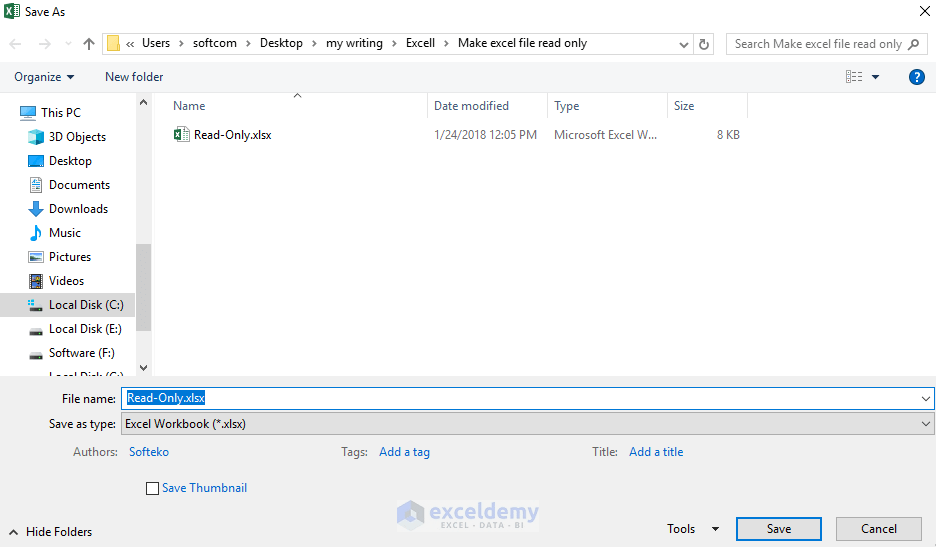
Task: Open Documents in sidebar
Action: [x=79, y=185]
